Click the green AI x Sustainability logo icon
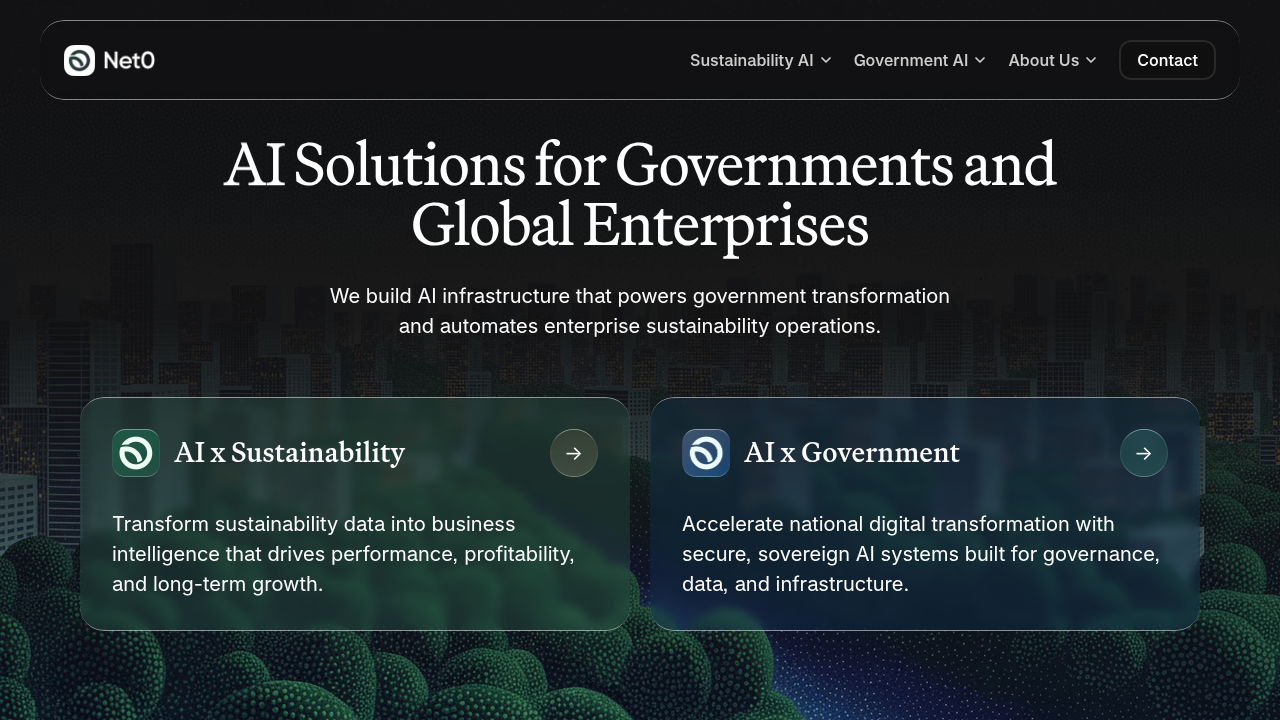This screenshot has height=720, width=1280. [136, 453]
